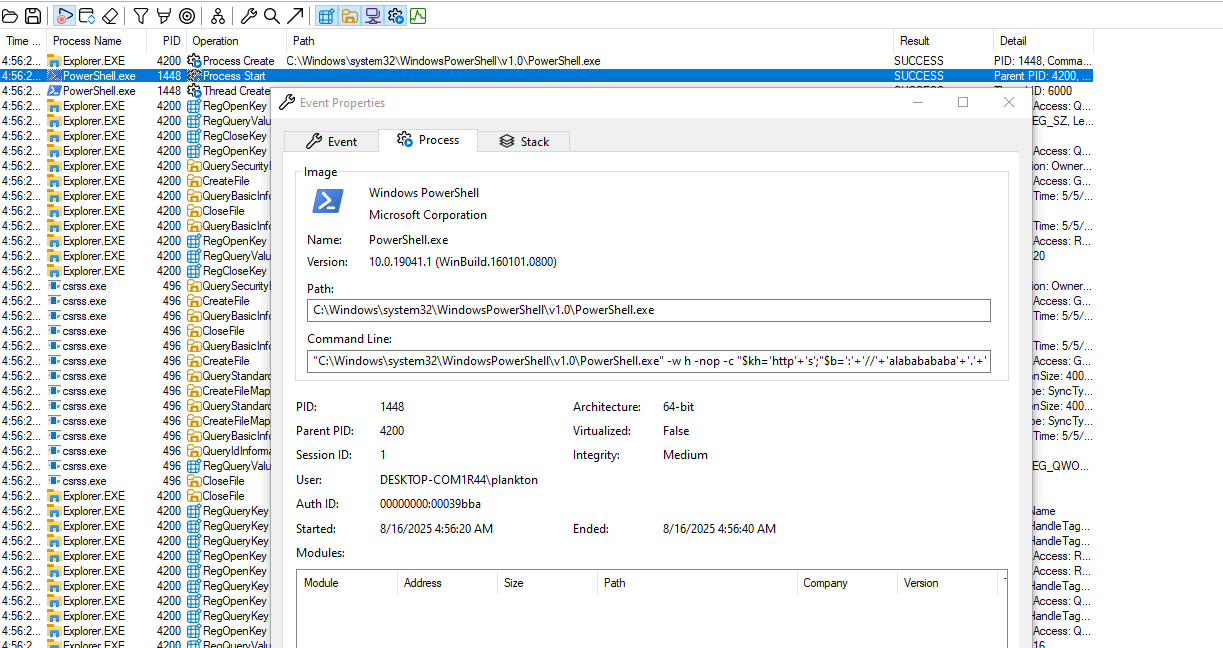Click the Address column header in Modules list
1223x648 pixels.
click(x=447, y=583)
